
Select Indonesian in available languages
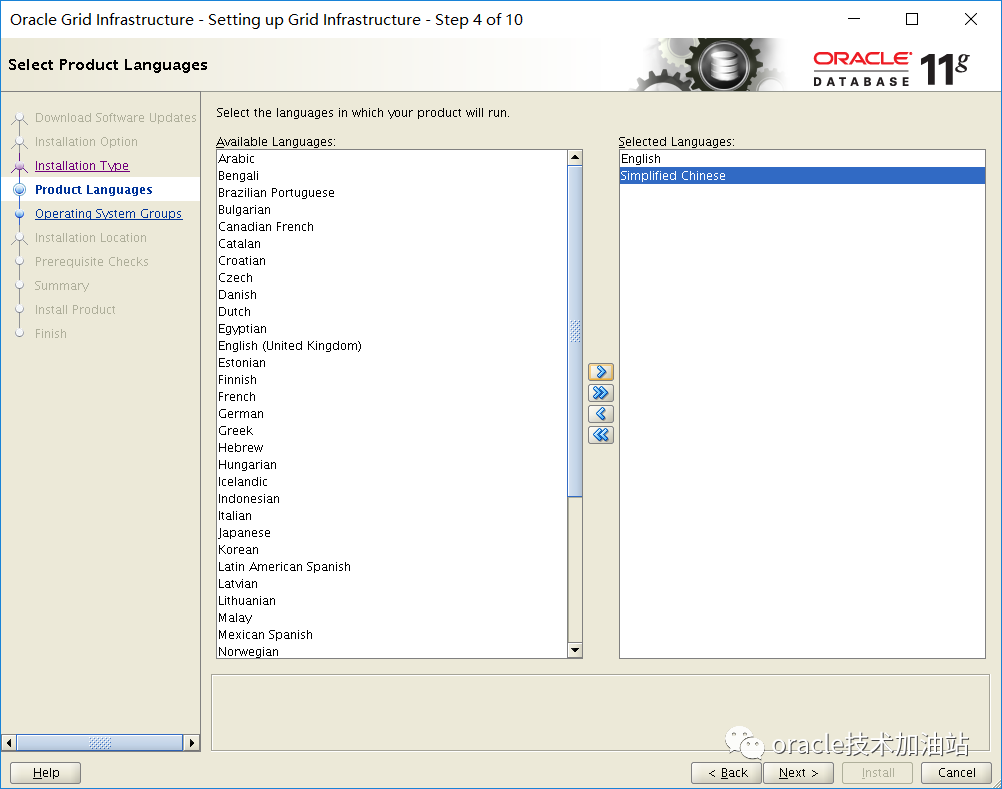click(x=392, y=499)
